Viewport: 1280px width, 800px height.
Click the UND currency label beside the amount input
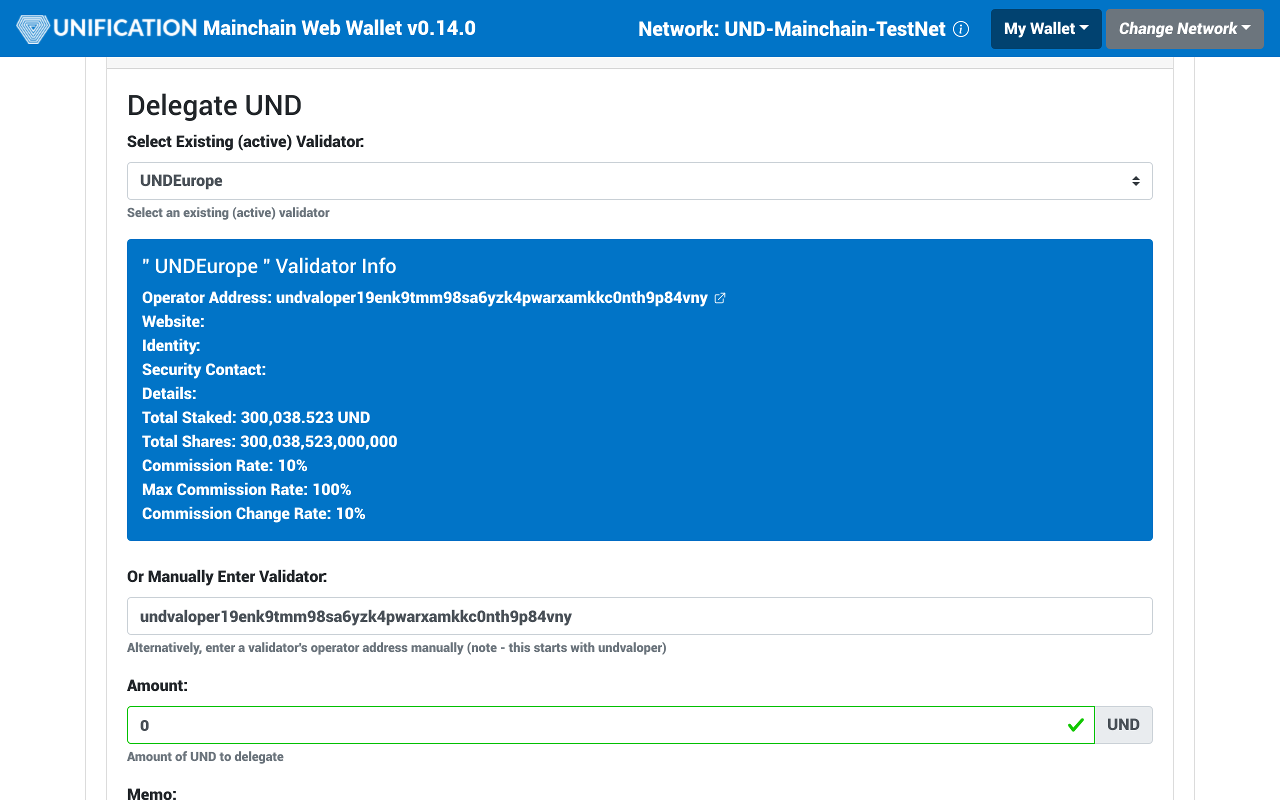pos(1123,724)
